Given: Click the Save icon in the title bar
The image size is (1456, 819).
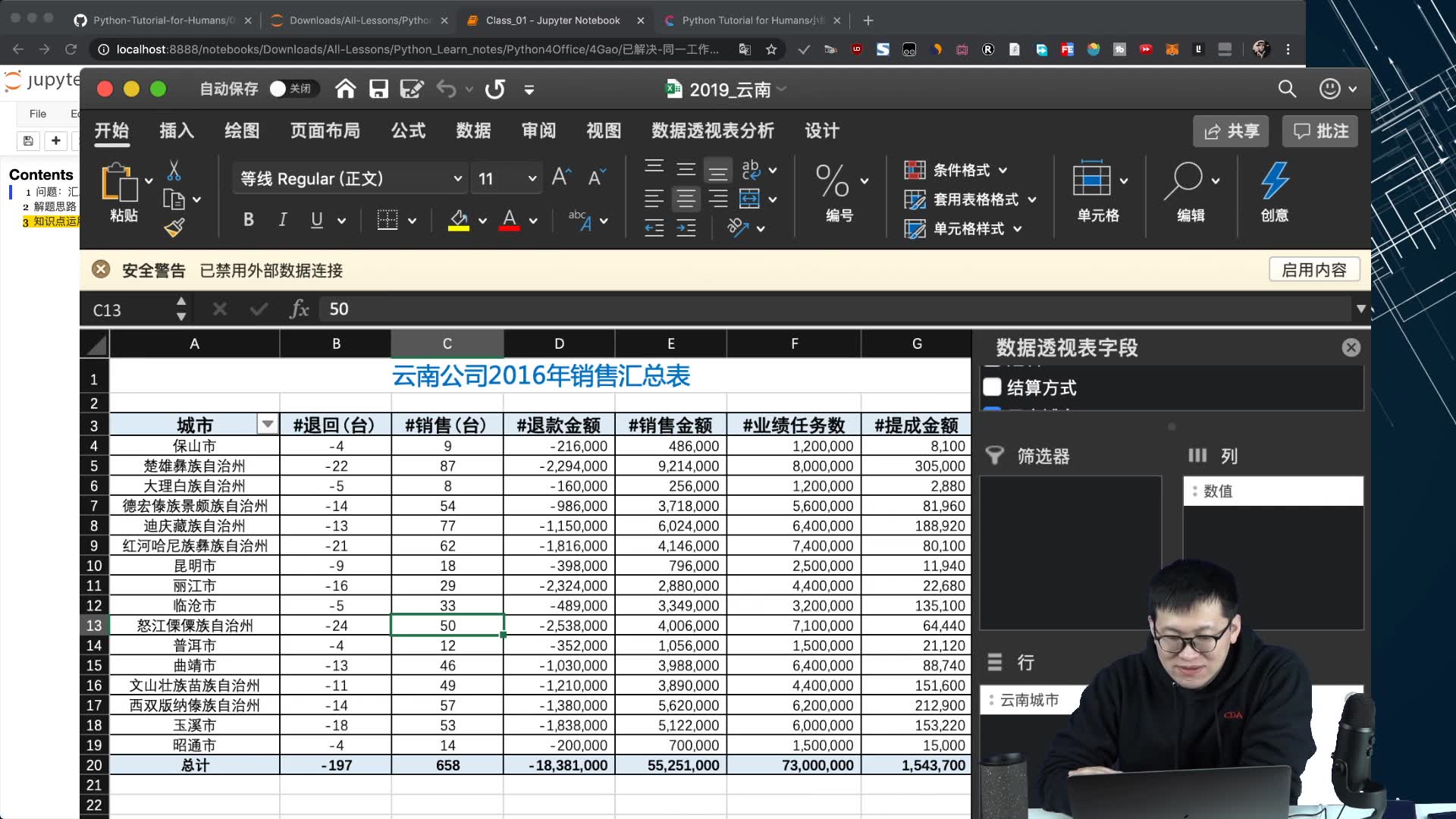Looking at the screenshot, I should [x=378, y=89].
